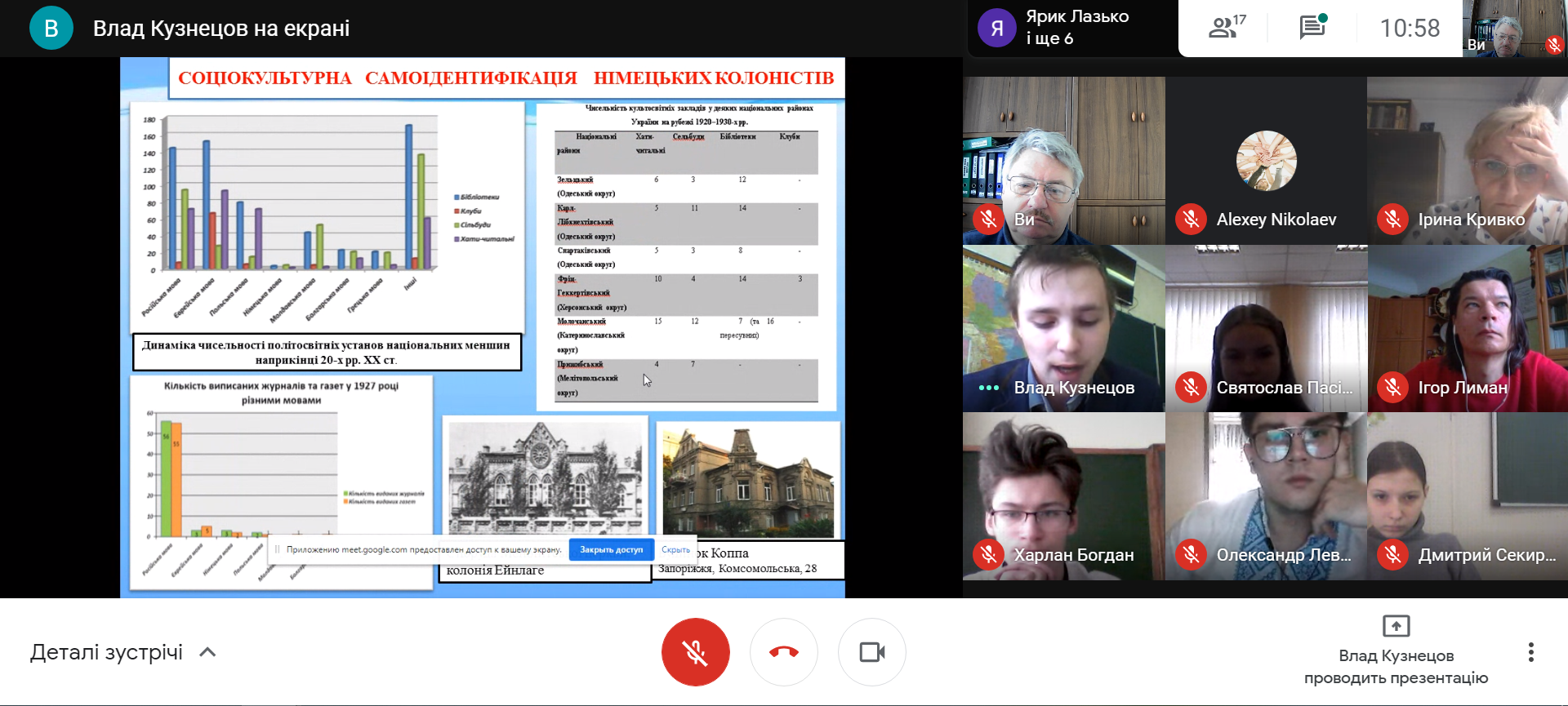Click the 'Клуби' legend entry in chart
Image resolution: width=1568 pixels, height=706 pixels.
[x=468, y=211]
